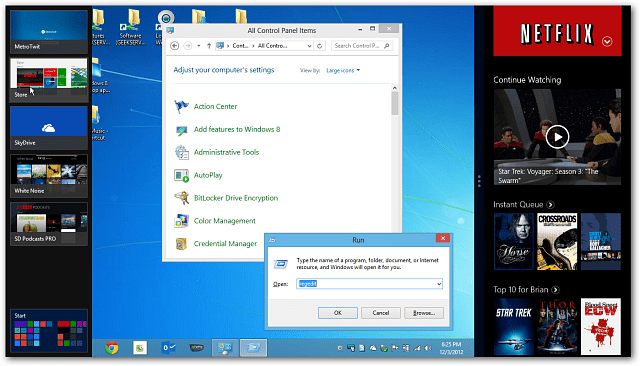
Task: Open recent locations dropdown arrow
Action: click(199, 46)
